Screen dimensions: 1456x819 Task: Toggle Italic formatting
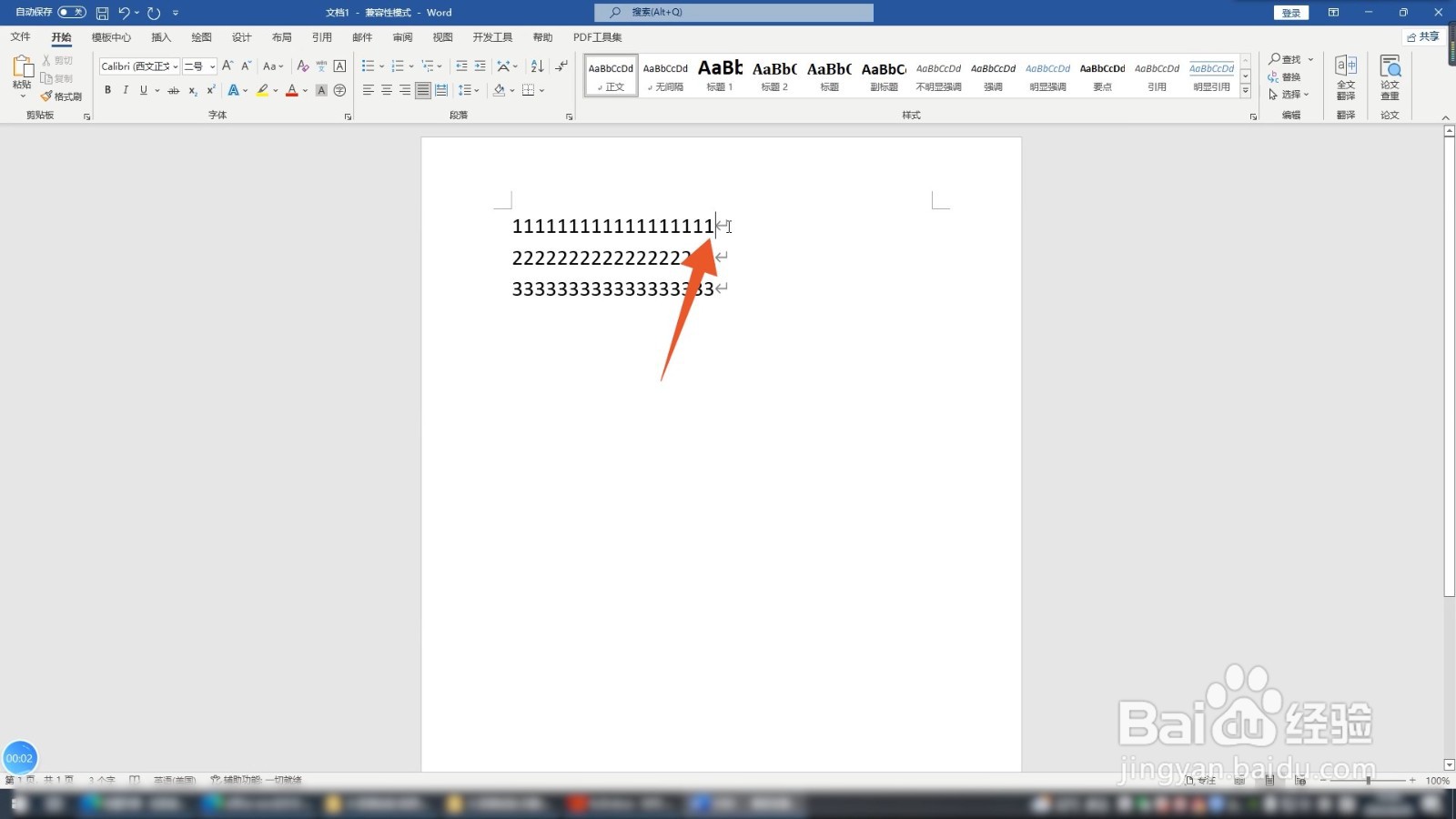pyautogui.click(x=126, y=90)
